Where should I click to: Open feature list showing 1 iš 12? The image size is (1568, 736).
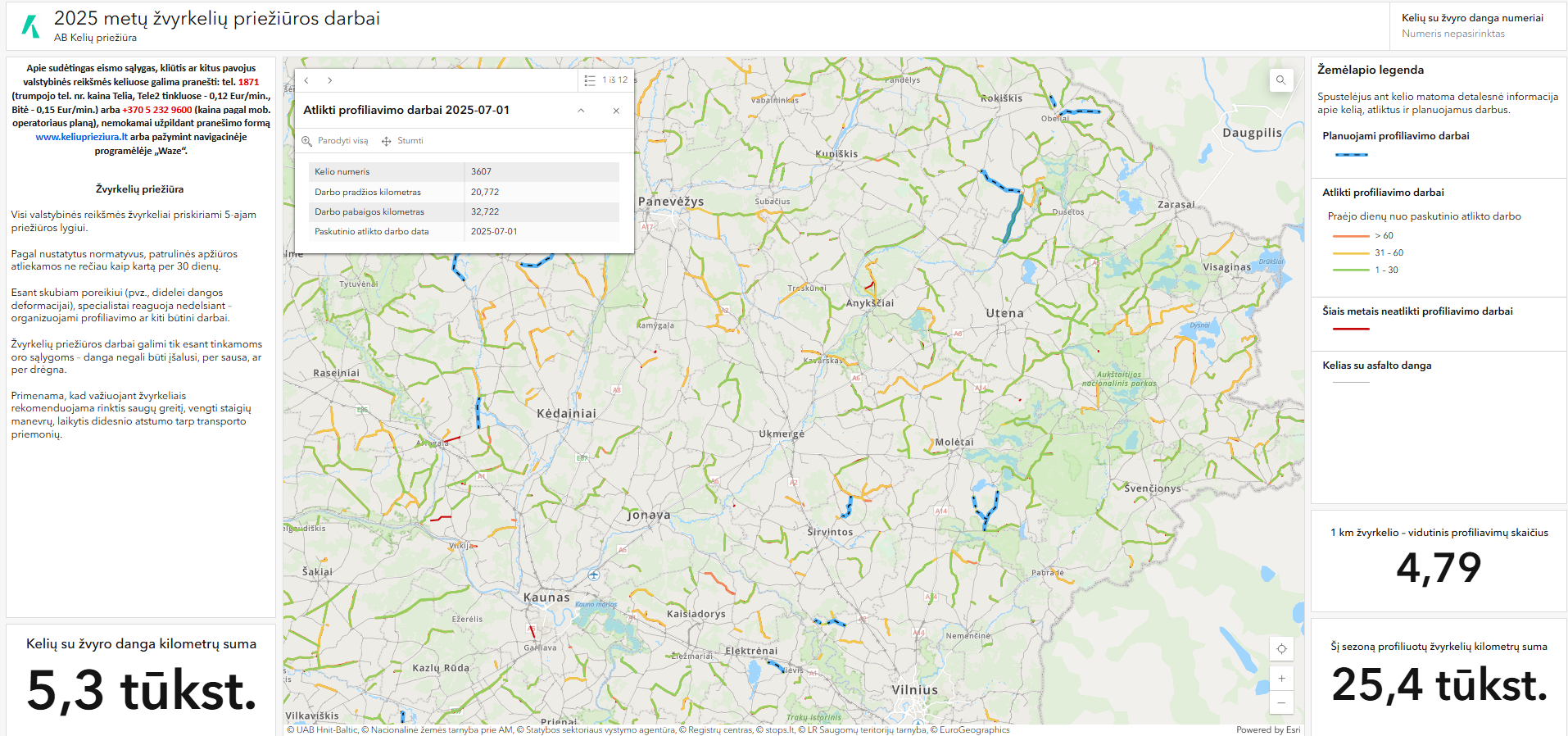point(606,80)
